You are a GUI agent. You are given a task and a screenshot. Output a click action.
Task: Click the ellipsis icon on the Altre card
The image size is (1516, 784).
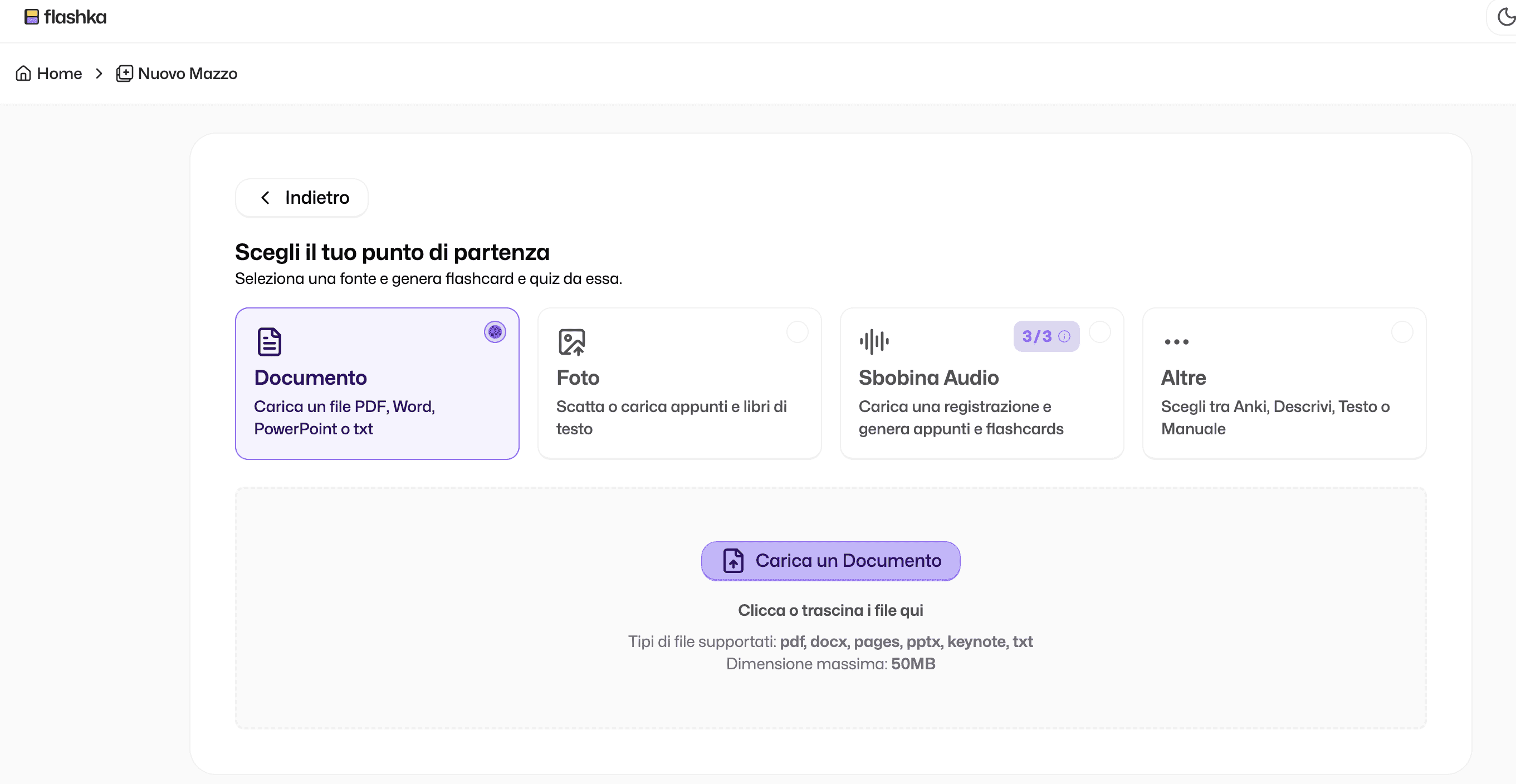(x=1176, y=342)
